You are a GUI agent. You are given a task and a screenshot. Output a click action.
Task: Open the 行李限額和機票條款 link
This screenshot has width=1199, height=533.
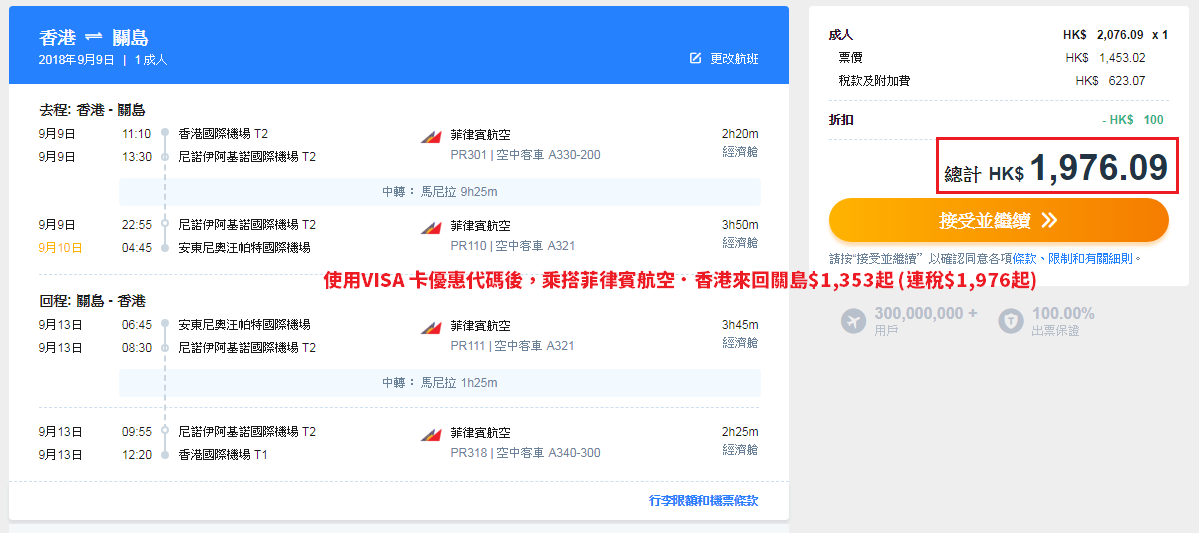pos(703,501)
